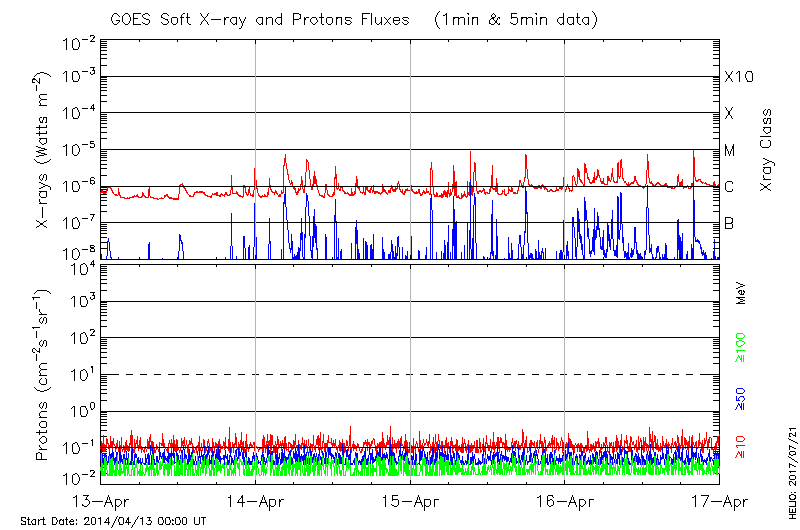Click the 13-Apr starting date label
Screen dimensions: 800x530
pyautogui.click(x=101, y=502)
